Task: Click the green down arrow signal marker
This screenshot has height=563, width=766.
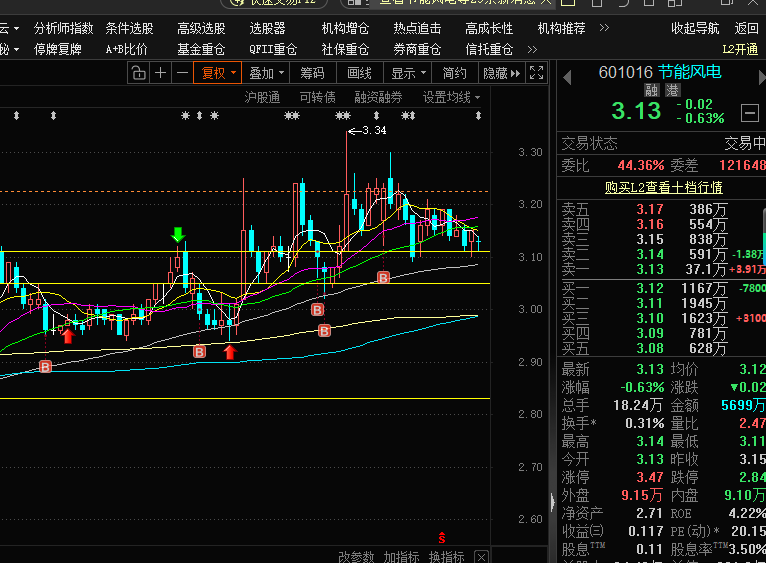Action: [178, 234]
